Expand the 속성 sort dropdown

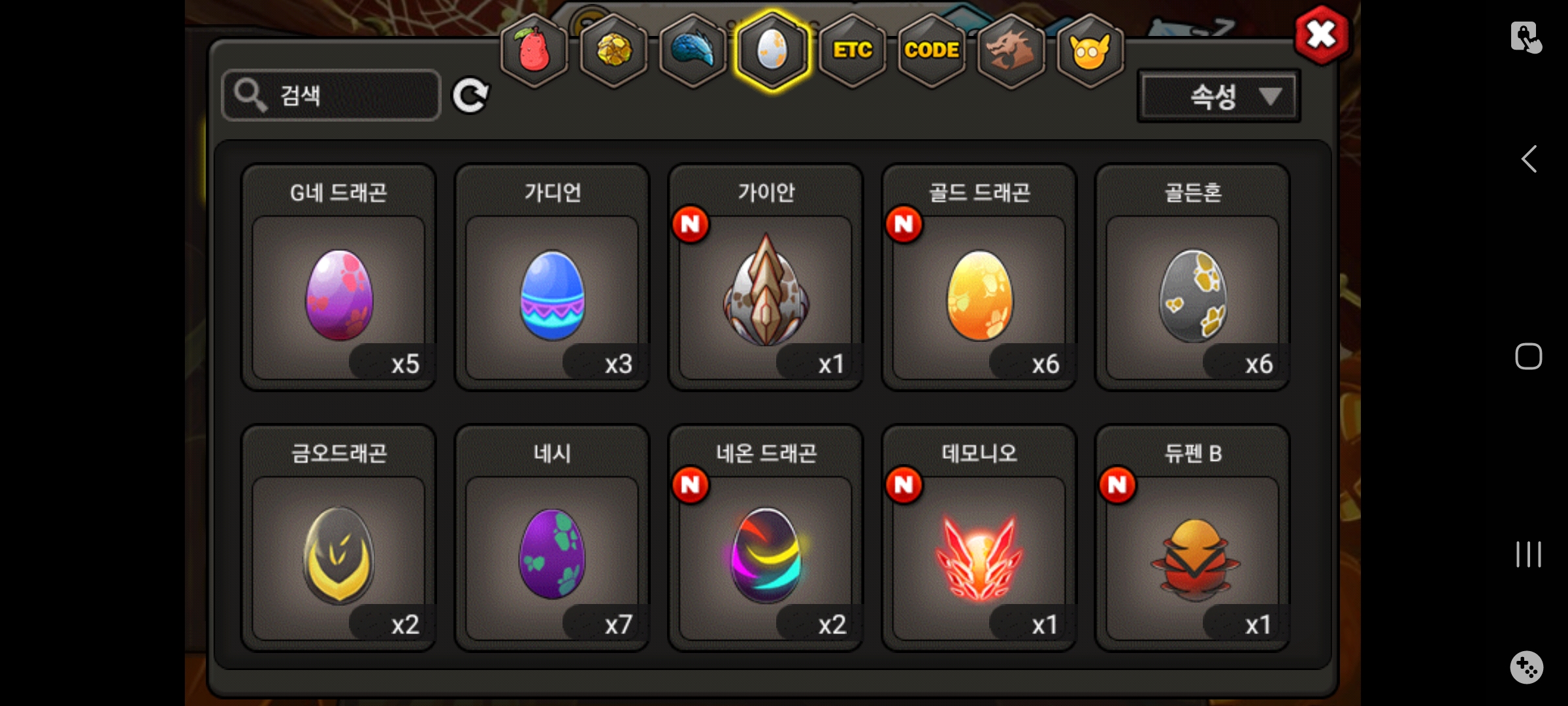point(1219,97)
